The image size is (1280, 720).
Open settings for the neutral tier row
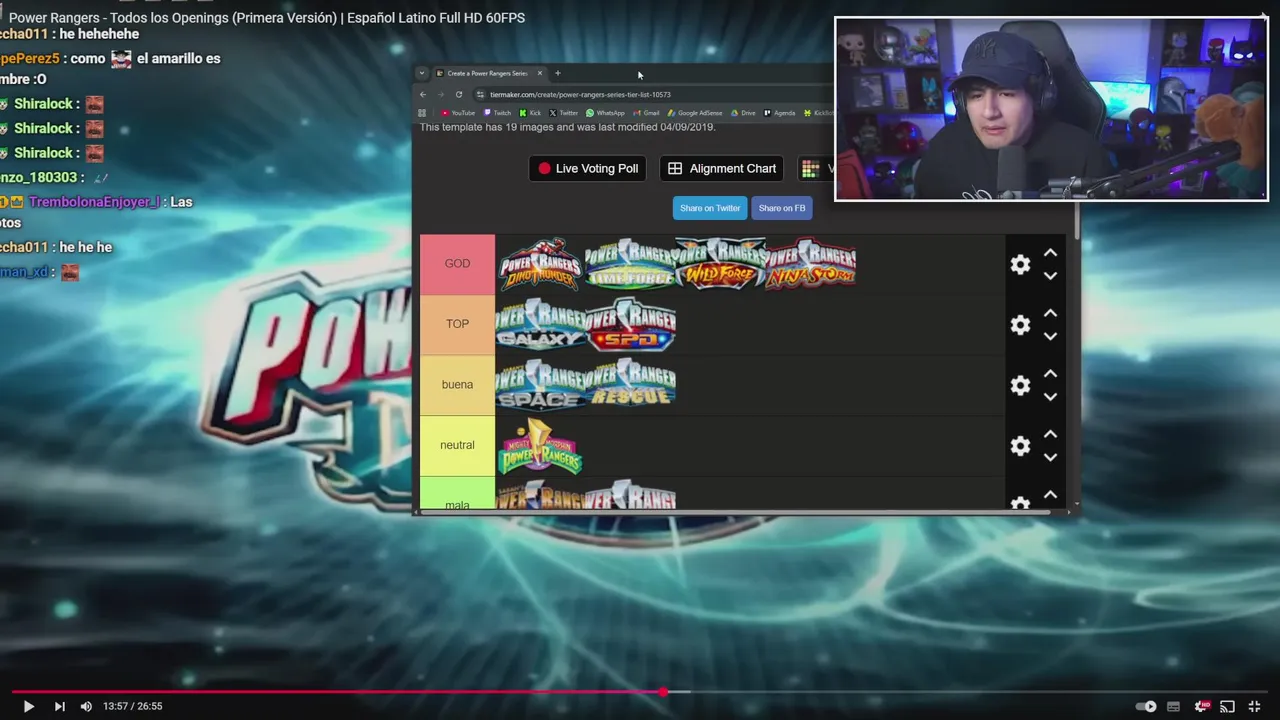tap(1020, 446)
